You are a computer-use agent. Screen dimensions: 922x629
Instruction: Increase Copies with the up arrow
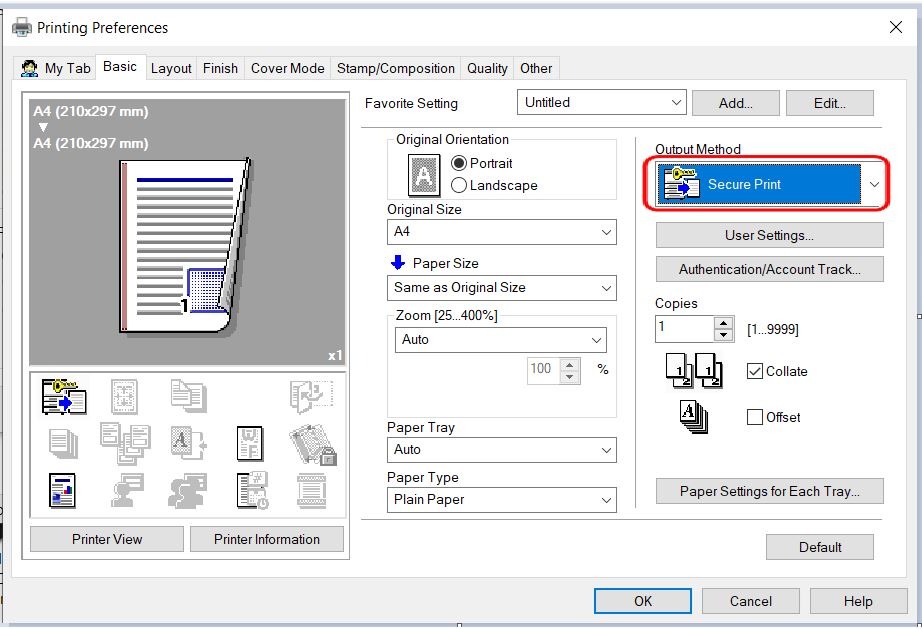[x=724, y=322]
